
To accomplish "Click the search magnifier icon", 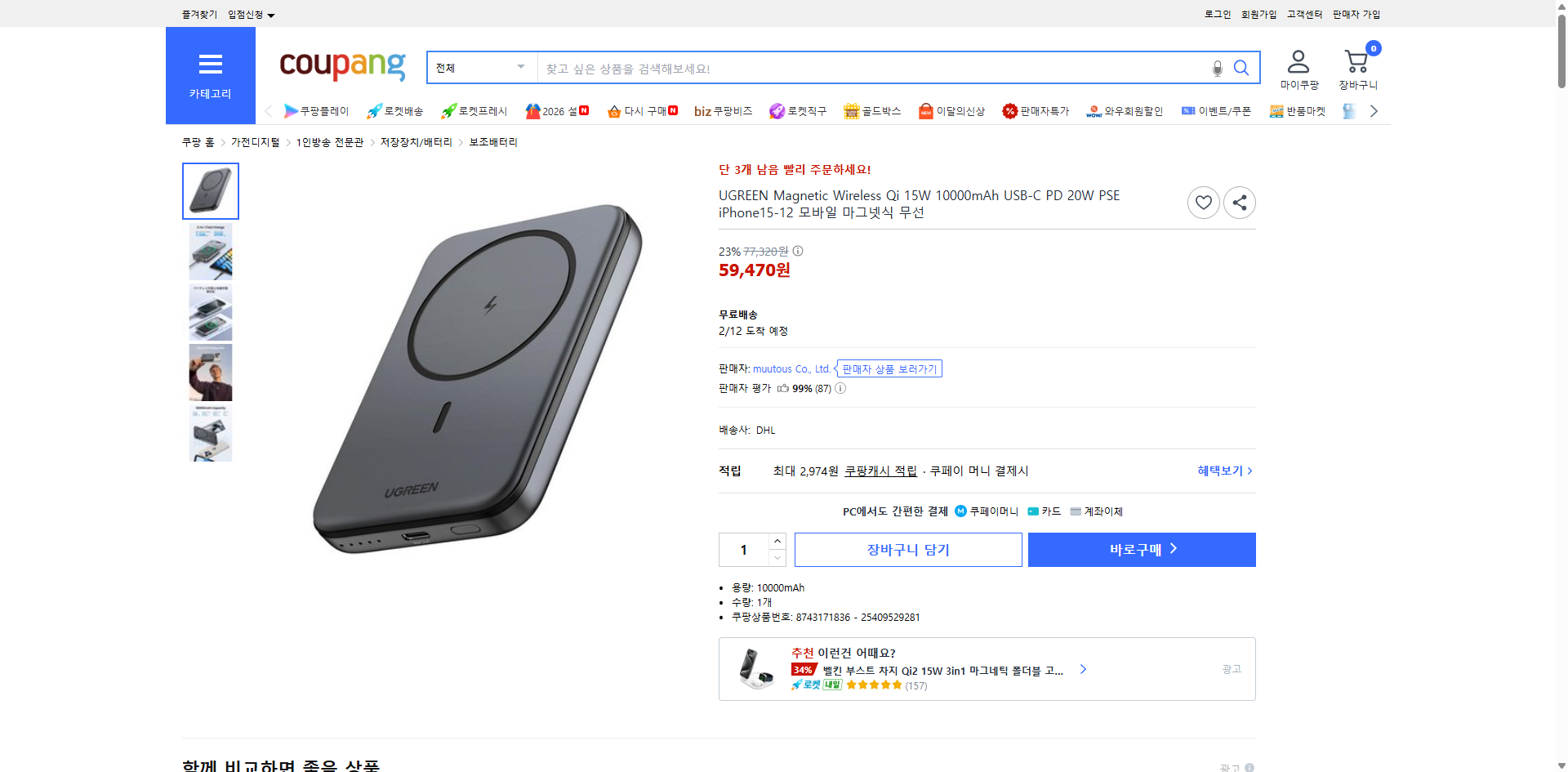I will click(1241, 68).
